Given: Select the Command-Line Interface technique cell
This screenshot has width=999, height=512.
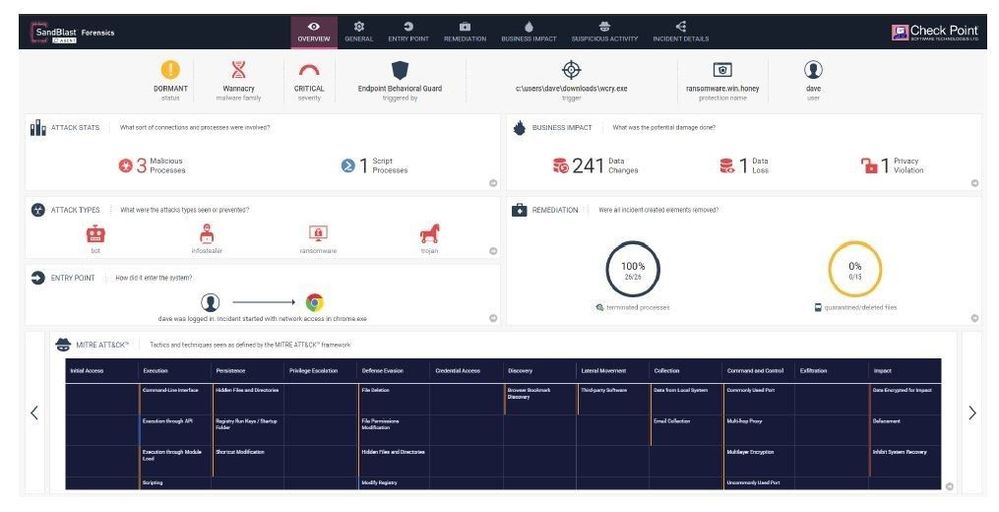Looking at the screenshot, I should click(175, 399).
